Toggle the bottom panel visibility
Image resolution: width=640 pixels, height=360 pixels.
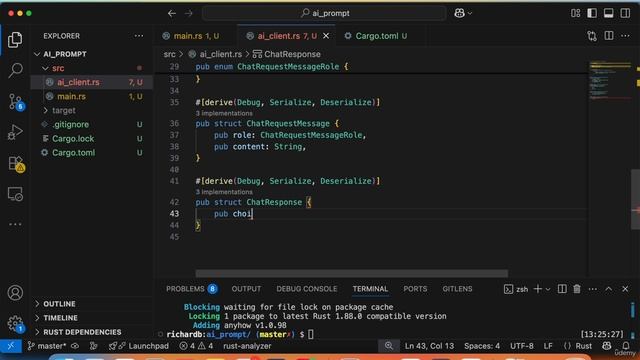pos(608,13)
